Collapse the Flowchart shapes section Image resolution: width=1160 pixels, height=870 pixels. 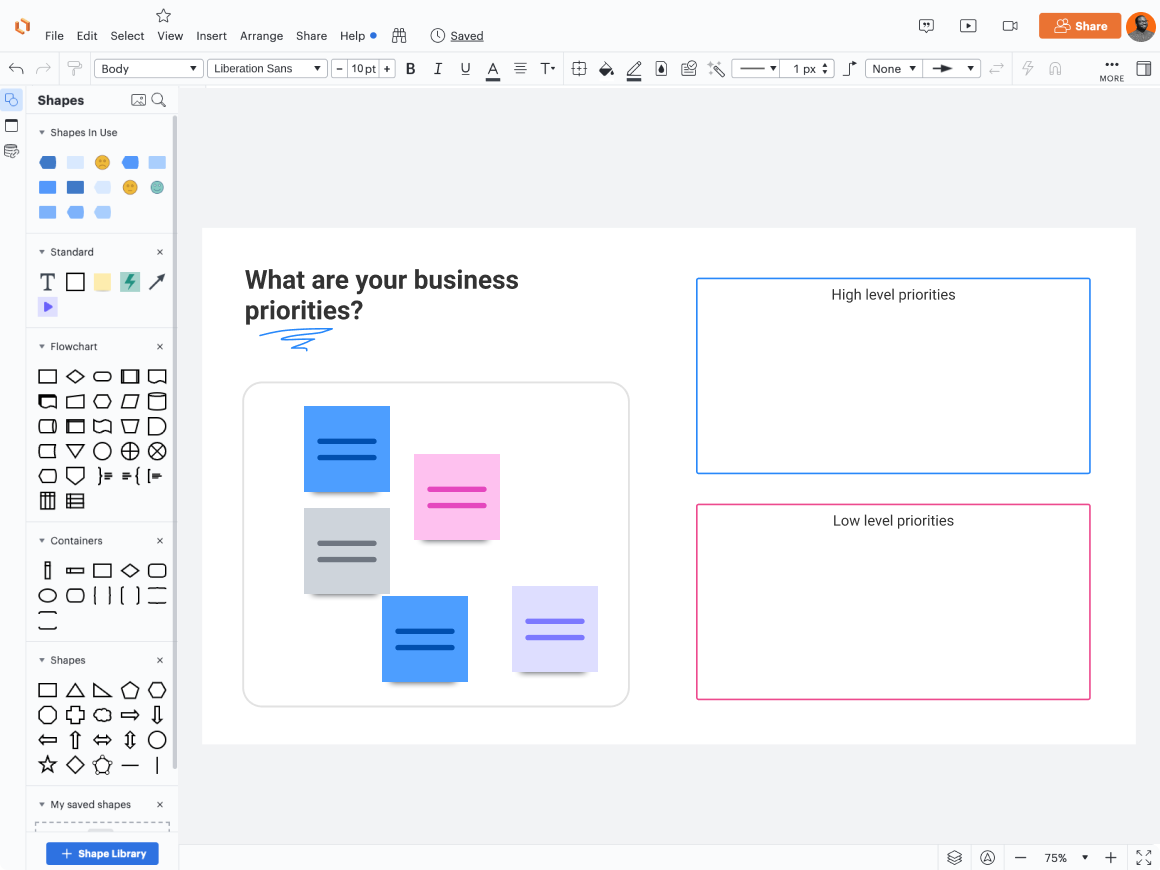(x=42, y=347)
